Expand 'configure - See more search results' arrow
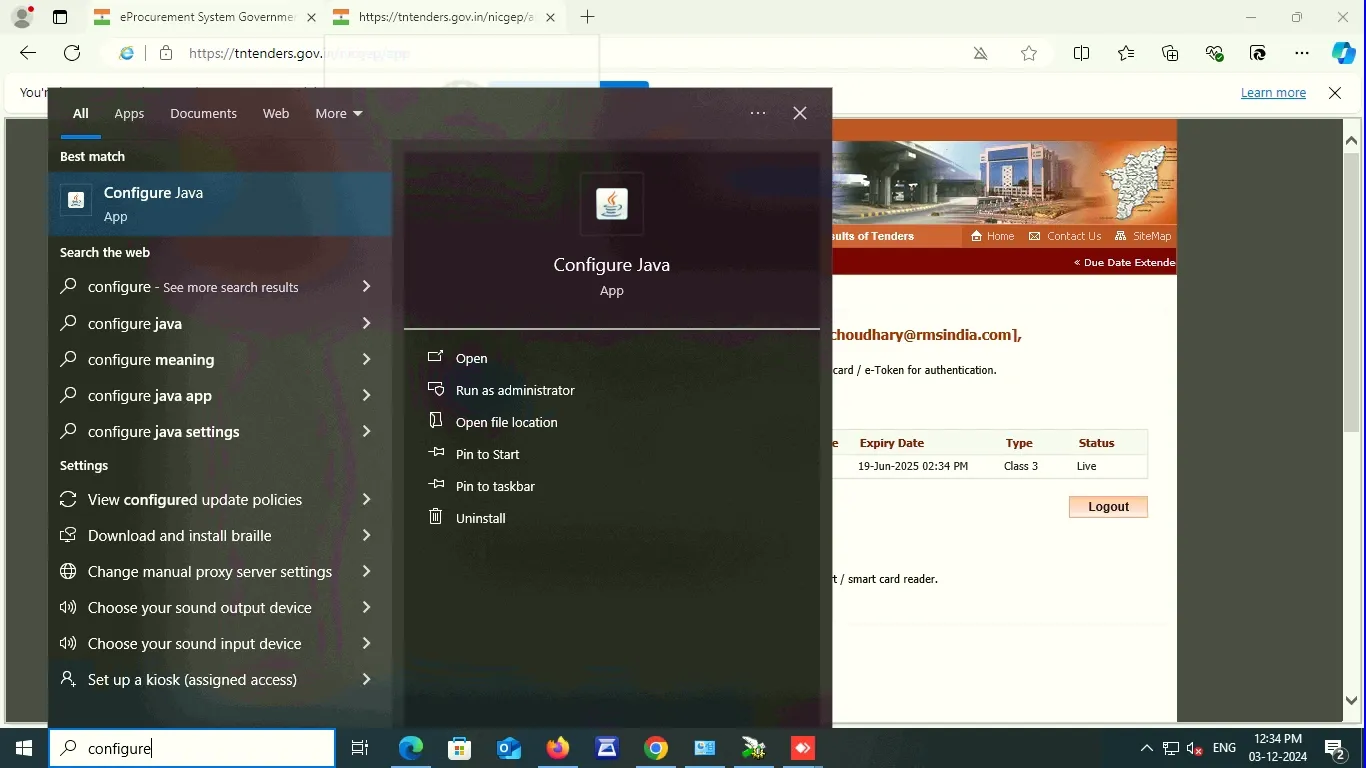Viewport: 1366px width, 768px height. tap(366, 287)
